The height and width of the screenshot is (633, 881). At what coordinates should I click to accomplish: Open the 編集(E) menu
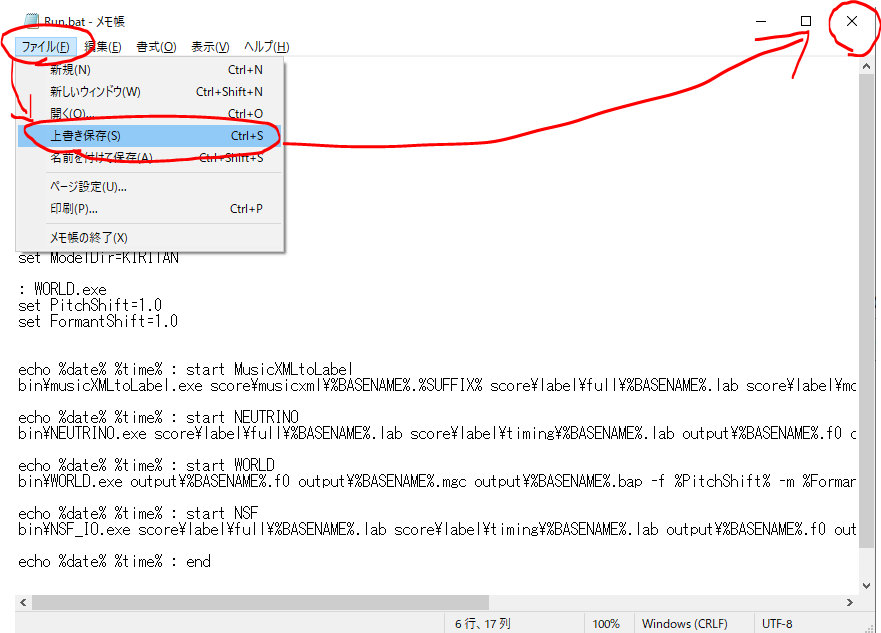click(x=103, y=47)
